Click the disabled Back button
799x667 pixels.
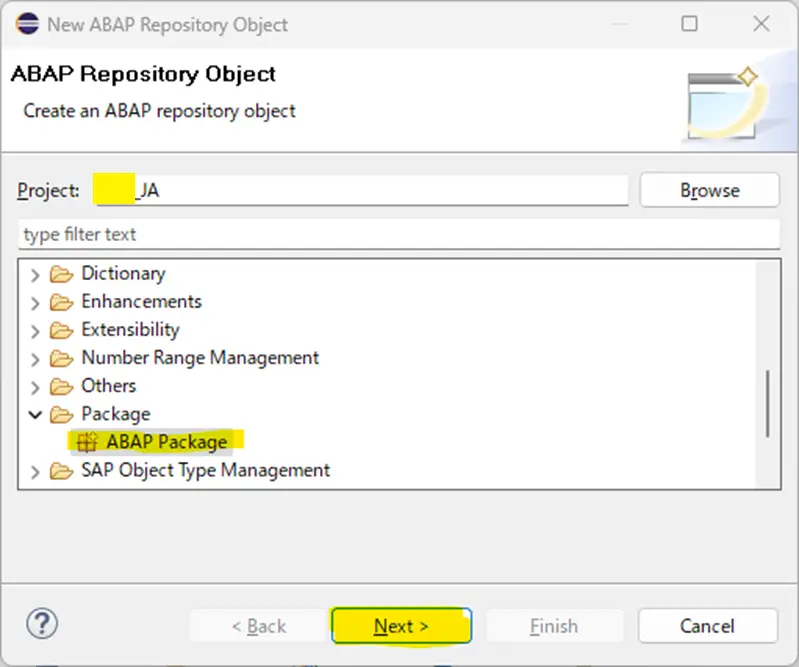pos(259,625)
